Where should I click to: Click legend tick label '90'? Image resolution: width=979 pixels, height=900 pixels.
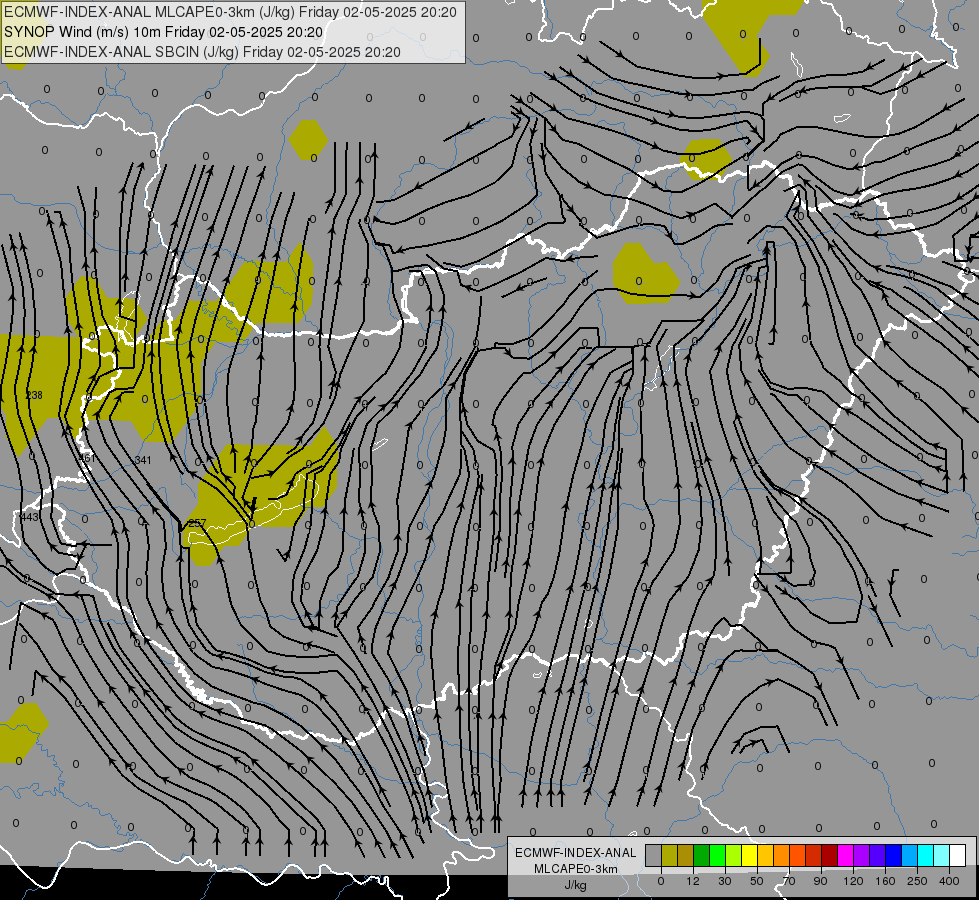820,881
